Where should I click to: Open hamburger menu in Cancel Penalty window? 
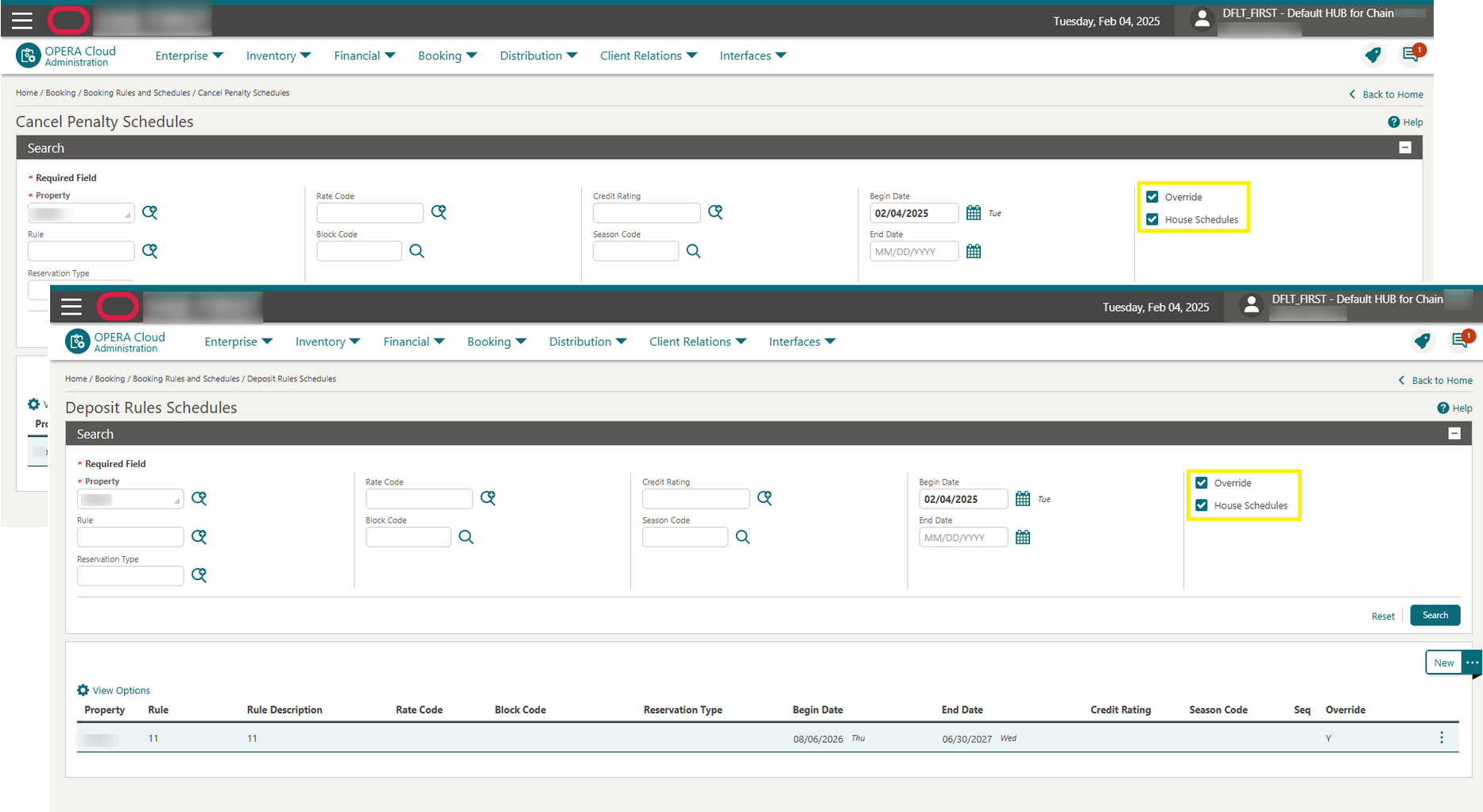tap(22, 21)
